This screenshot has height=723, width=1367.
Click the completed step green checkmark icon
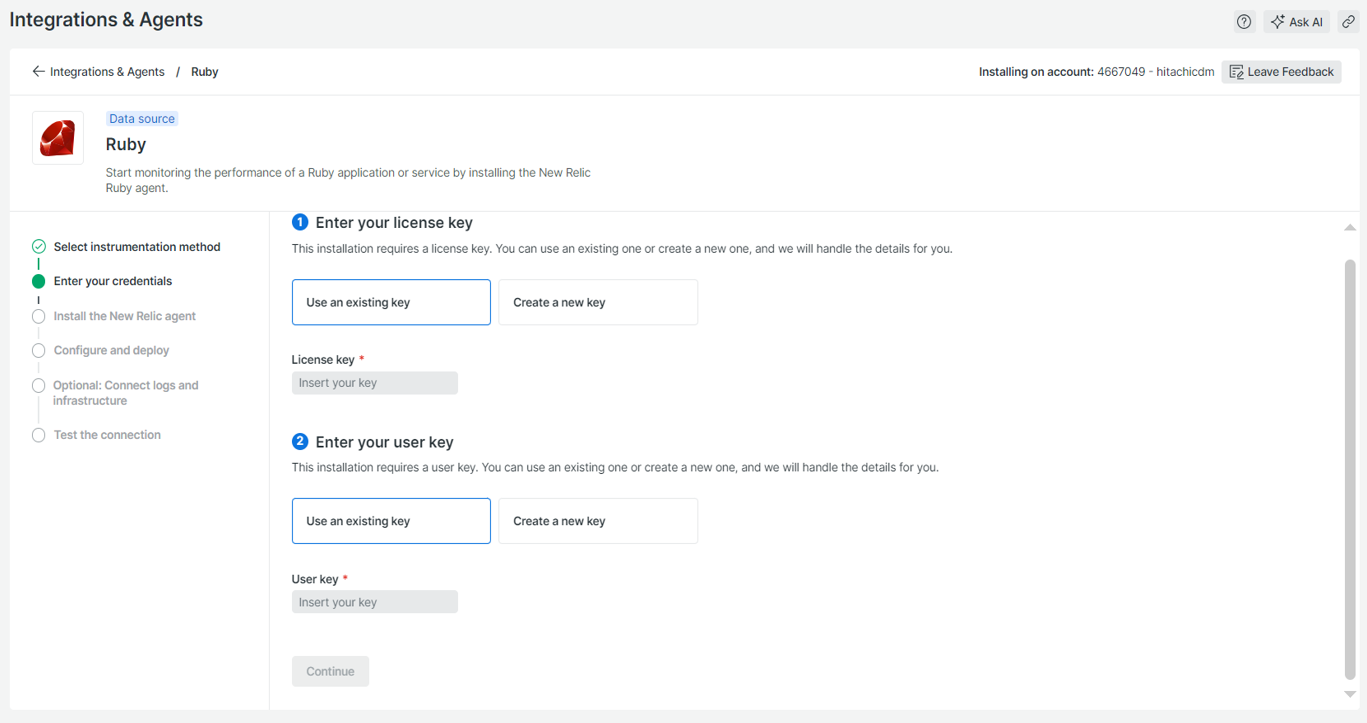click(39, 247)
